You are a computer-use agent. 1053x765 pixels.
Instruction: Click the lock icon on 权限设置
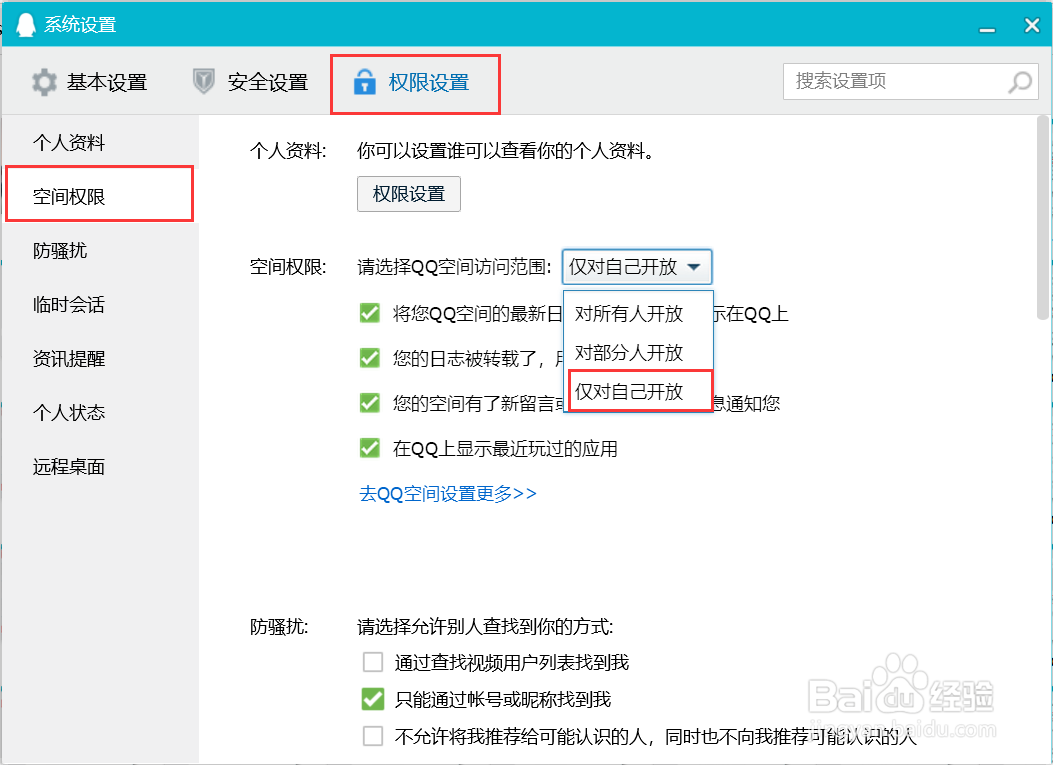364,83
